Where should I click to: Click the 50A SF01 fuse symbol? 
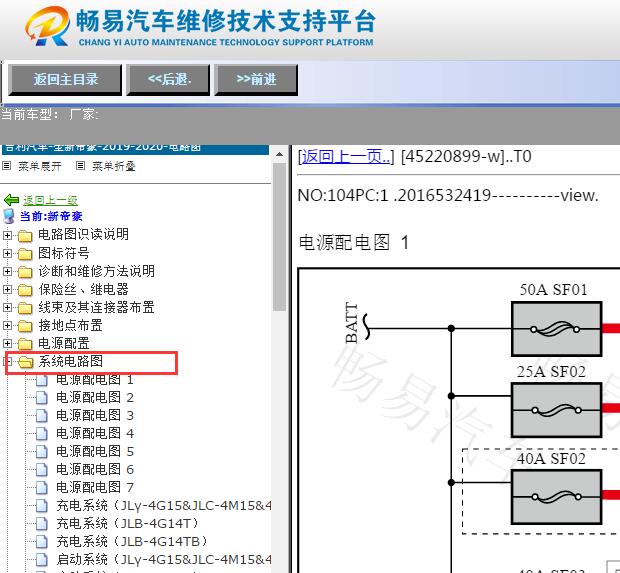556,329
